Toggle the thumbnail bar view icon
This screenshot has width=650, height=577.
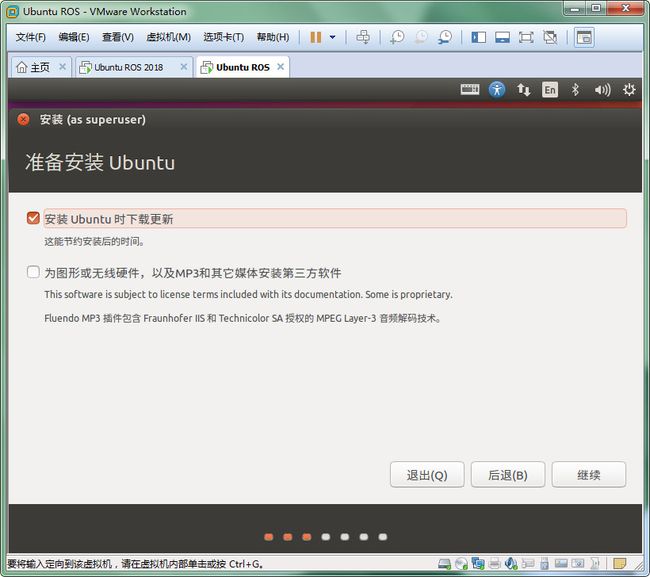coord(502,37)
